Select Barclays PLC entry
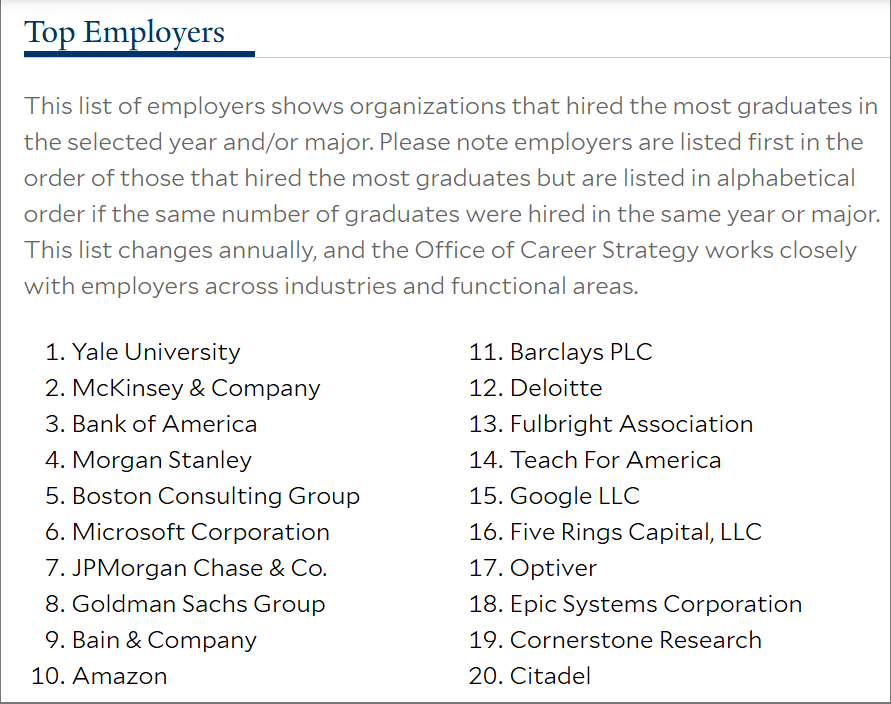 [581, 352]
